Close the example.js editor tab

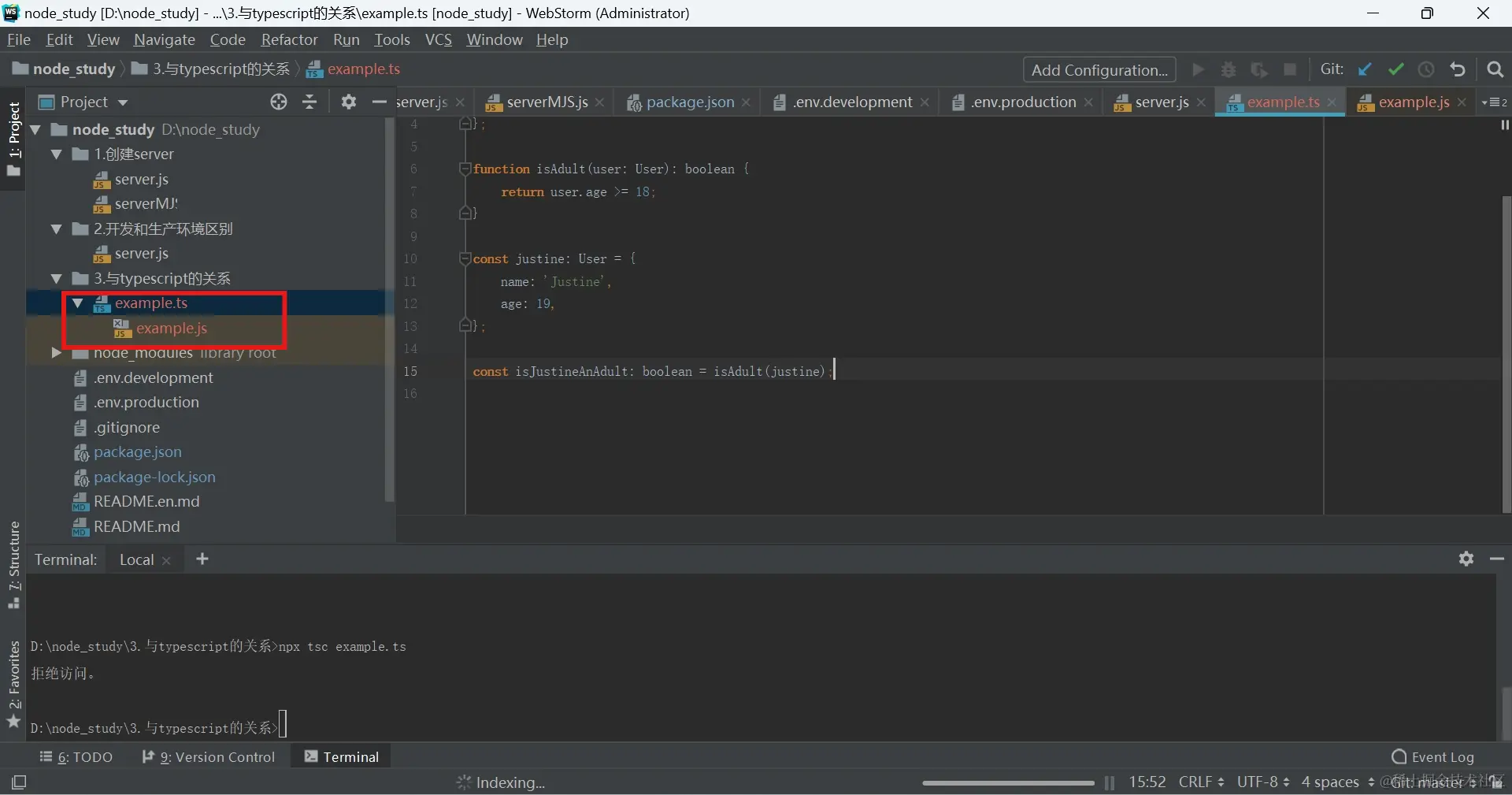1462,102
